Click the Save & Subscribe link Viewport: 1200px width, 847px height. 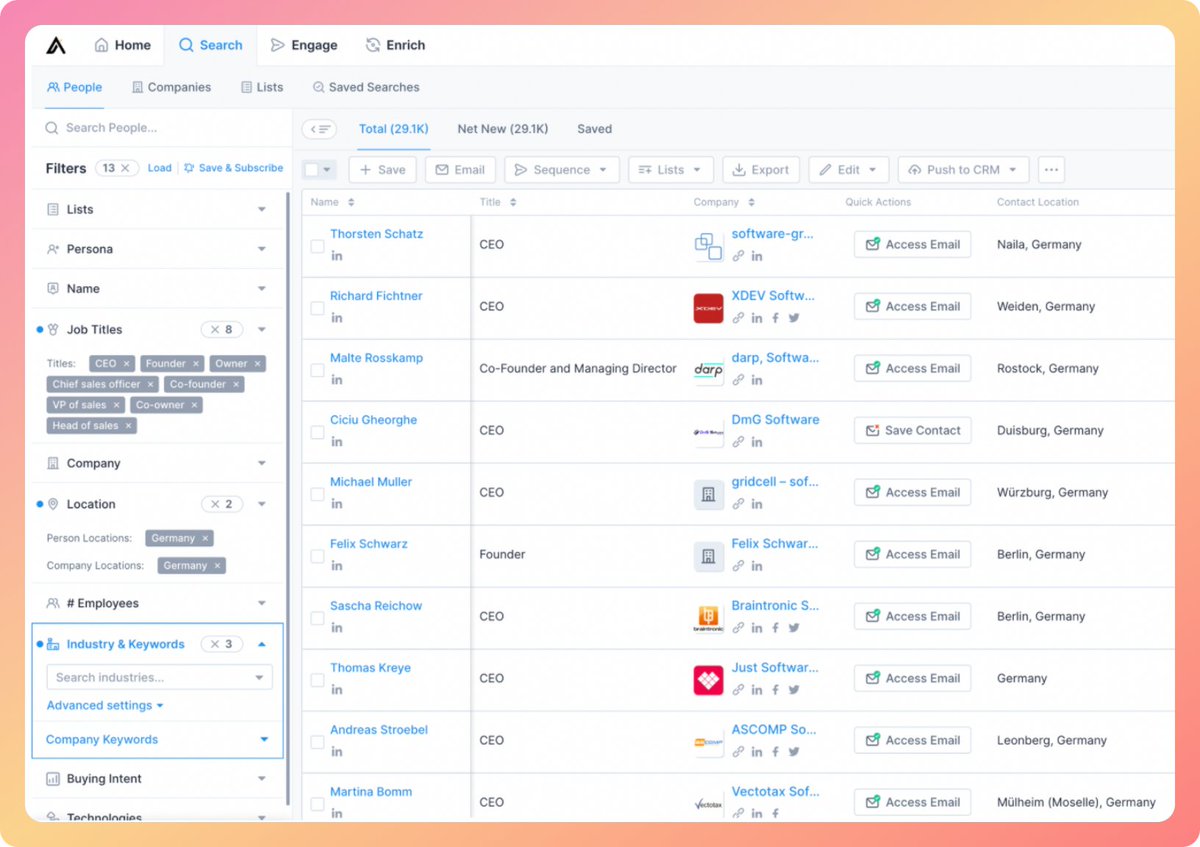click(233, 168)
